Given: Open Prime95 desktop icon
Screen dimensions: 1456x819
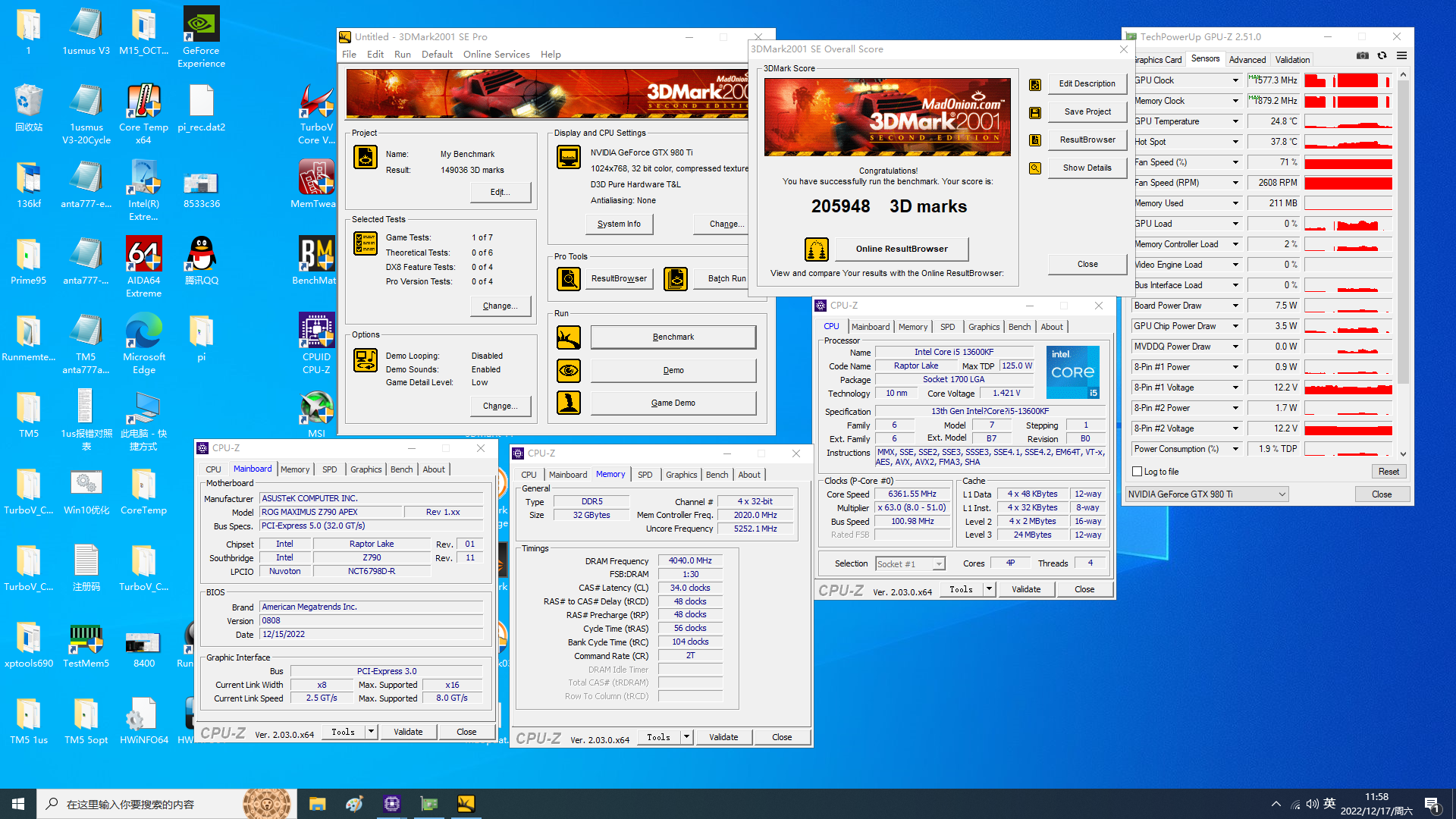Looking at the screenshot, I should point(28,260).
